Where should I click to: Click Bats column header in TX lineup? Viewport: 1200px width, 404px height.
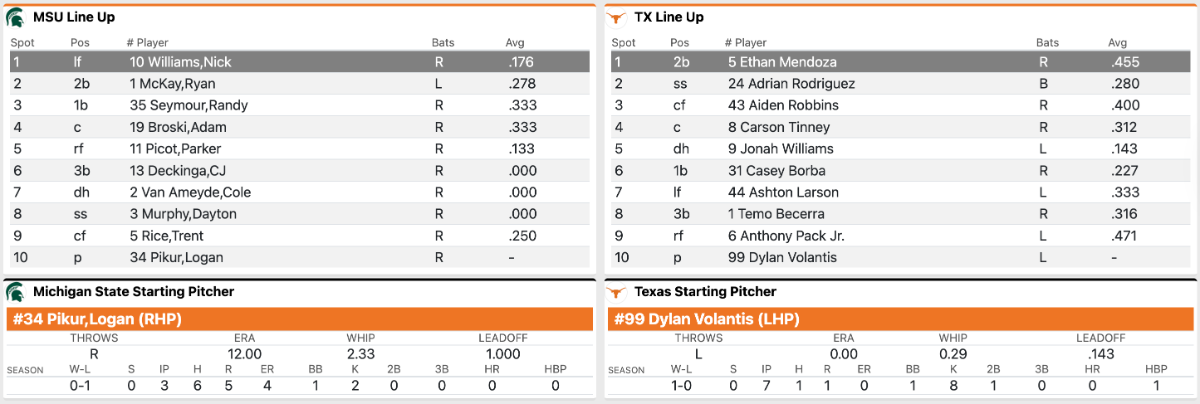point(1047,43)
